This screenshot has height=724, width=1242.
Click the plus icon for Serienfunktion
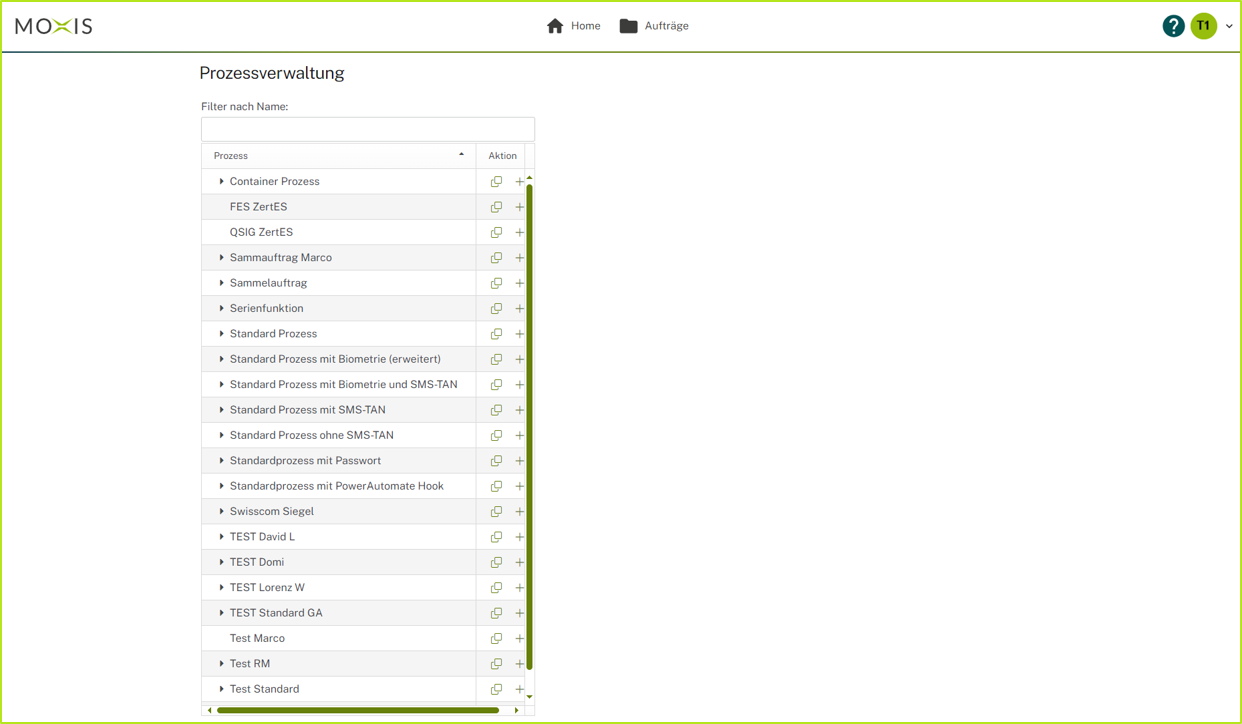519,308
